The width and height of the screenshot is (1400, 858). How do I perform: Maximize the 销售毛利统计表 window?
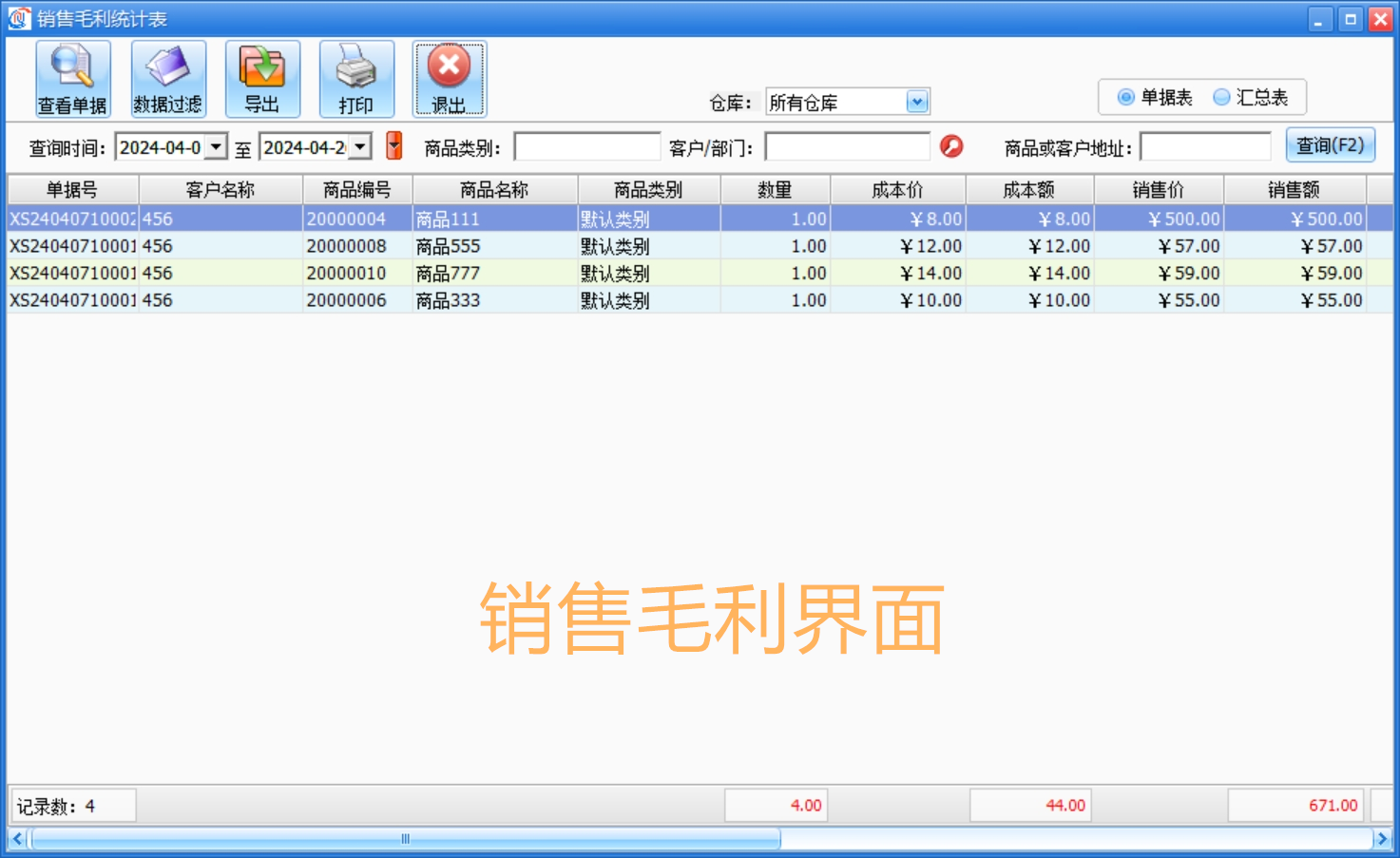coord(1351,19)
